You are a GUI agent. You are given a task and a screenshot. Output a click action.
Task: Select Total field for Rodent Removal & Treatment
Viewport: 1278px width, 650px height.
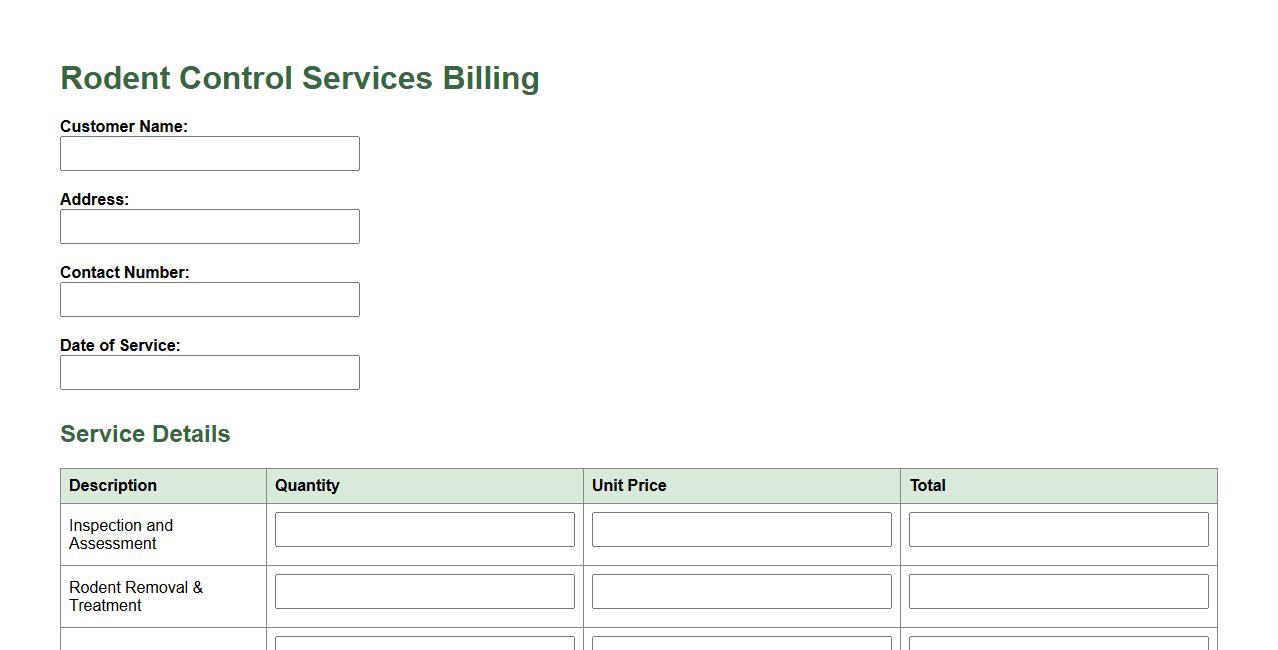pos(1058,592)
